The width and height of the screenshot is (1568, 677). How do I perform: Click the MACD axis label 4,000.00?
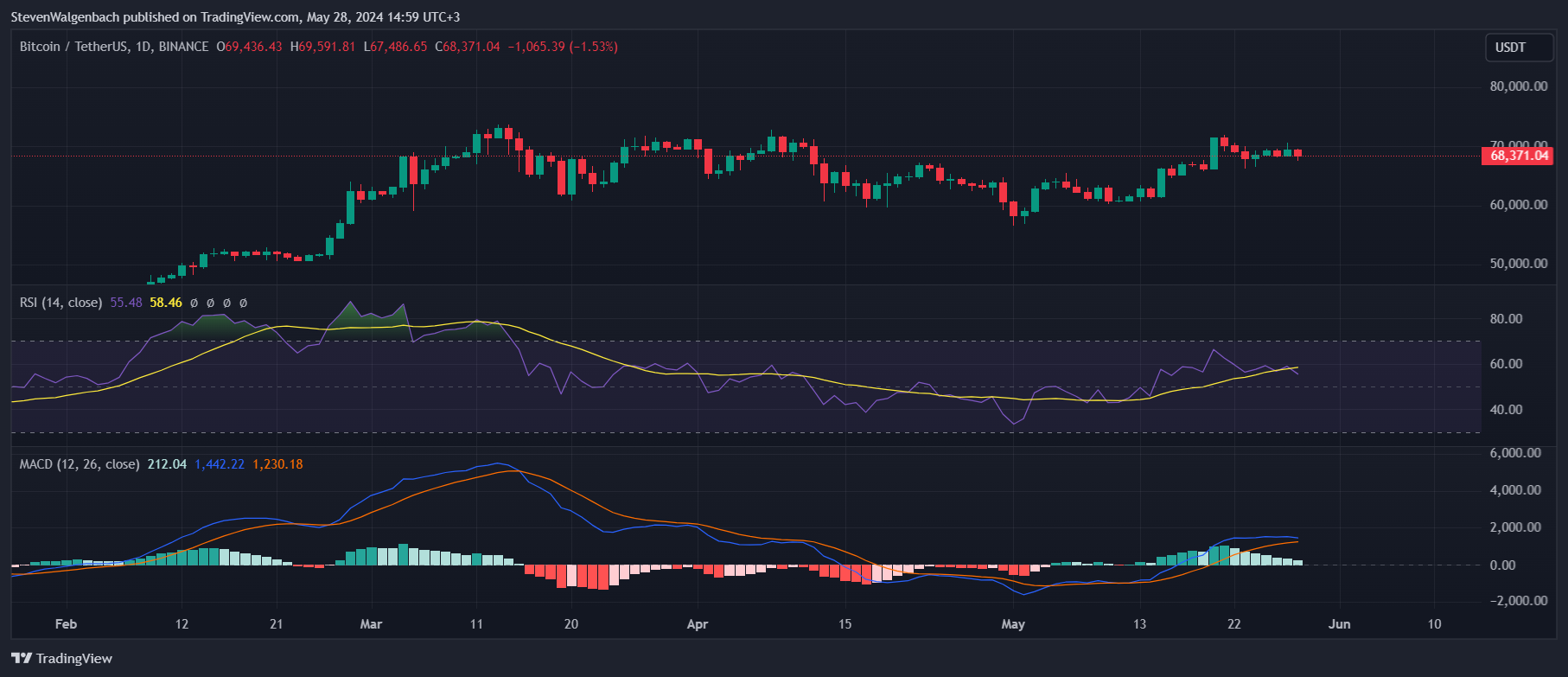tap(1515, 490)
